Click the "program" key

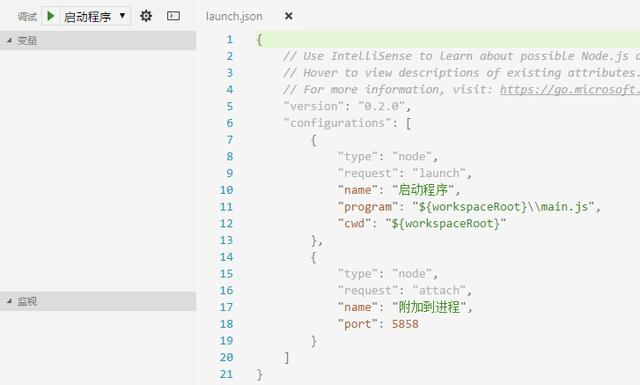(368, 207)
